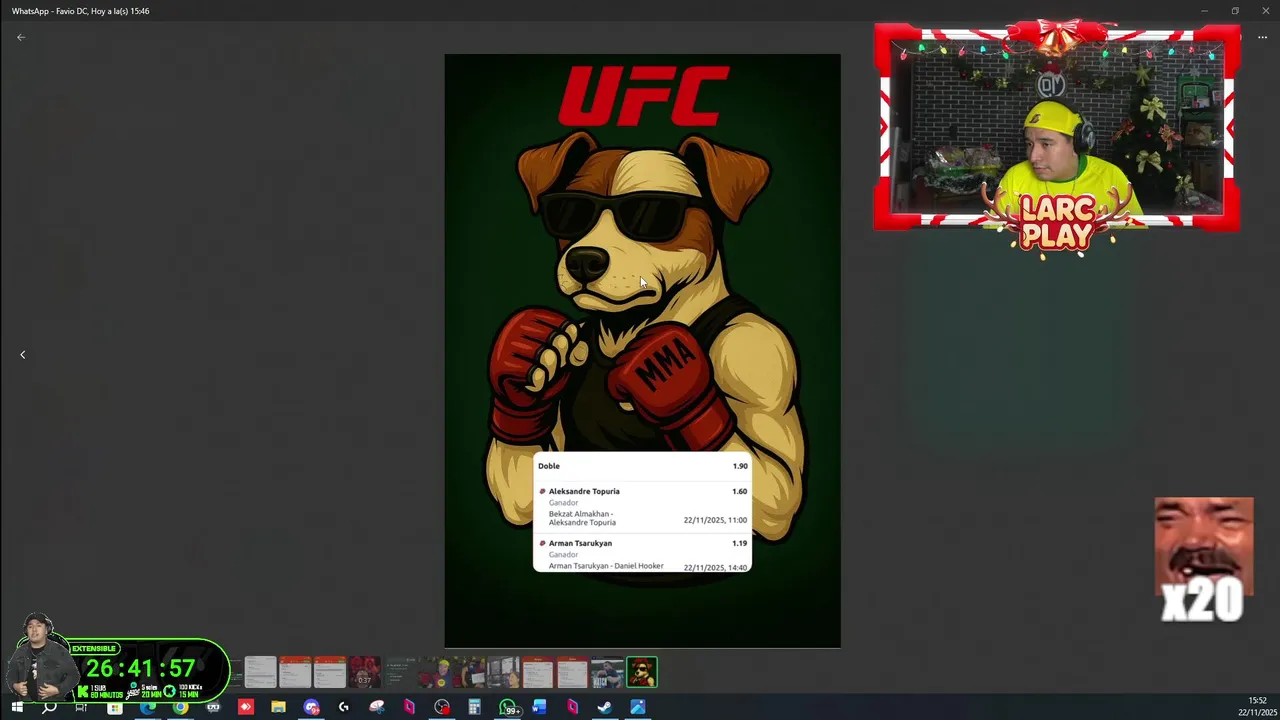
Task: Open taskbar Search
Action: (49, 707)
